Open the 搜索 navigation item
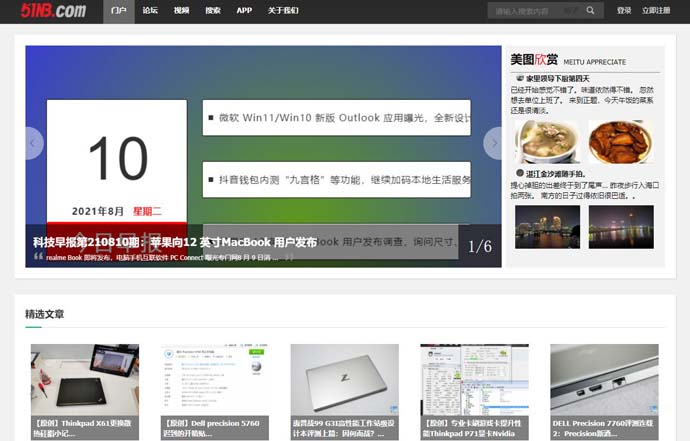Viewport: 690px width, 441px height. (x=212, y=11)
